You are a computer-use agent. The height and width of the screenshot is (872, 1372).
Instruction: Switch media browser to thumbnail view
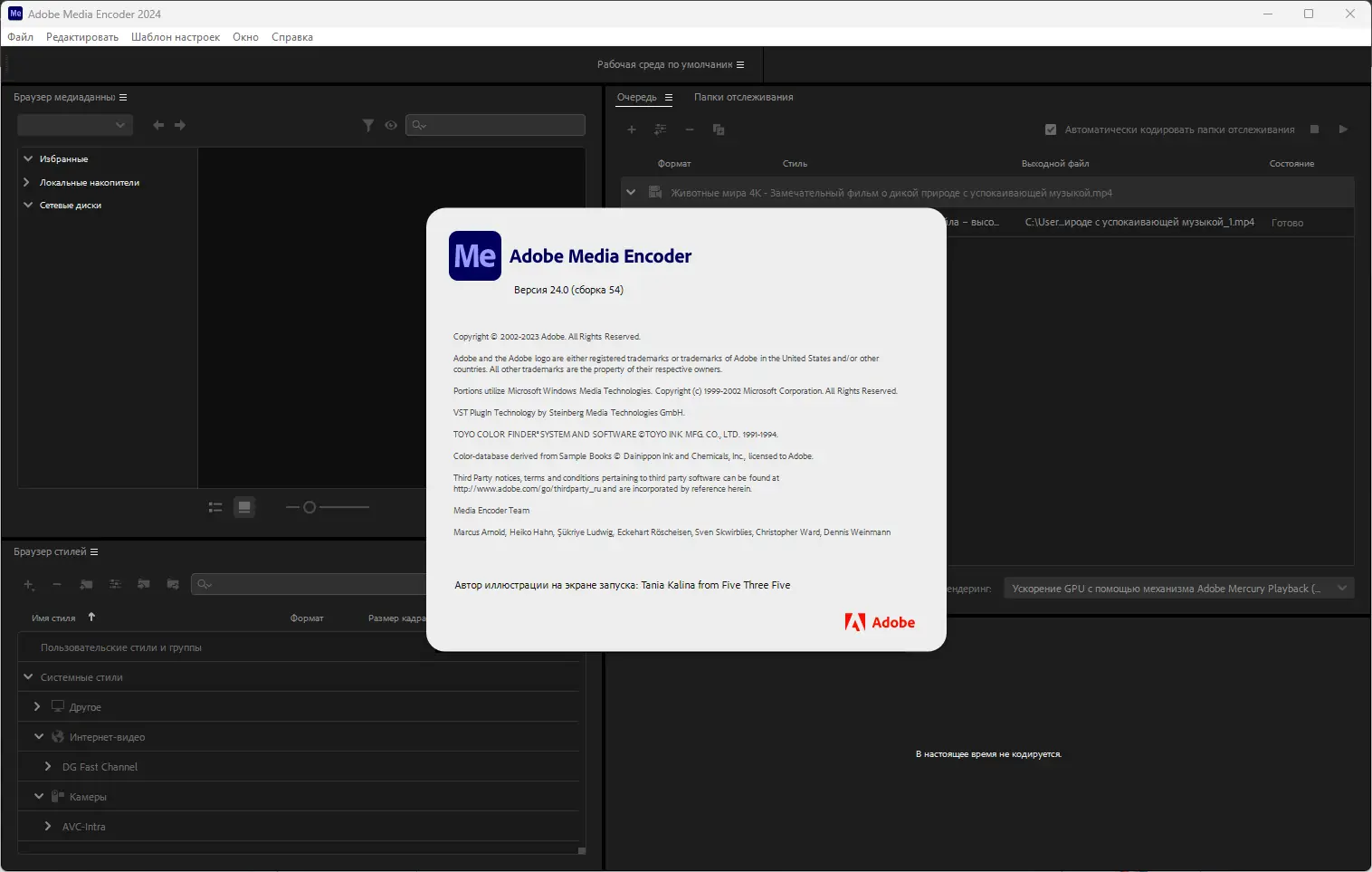pyautogui.click(x=244, y=507)
